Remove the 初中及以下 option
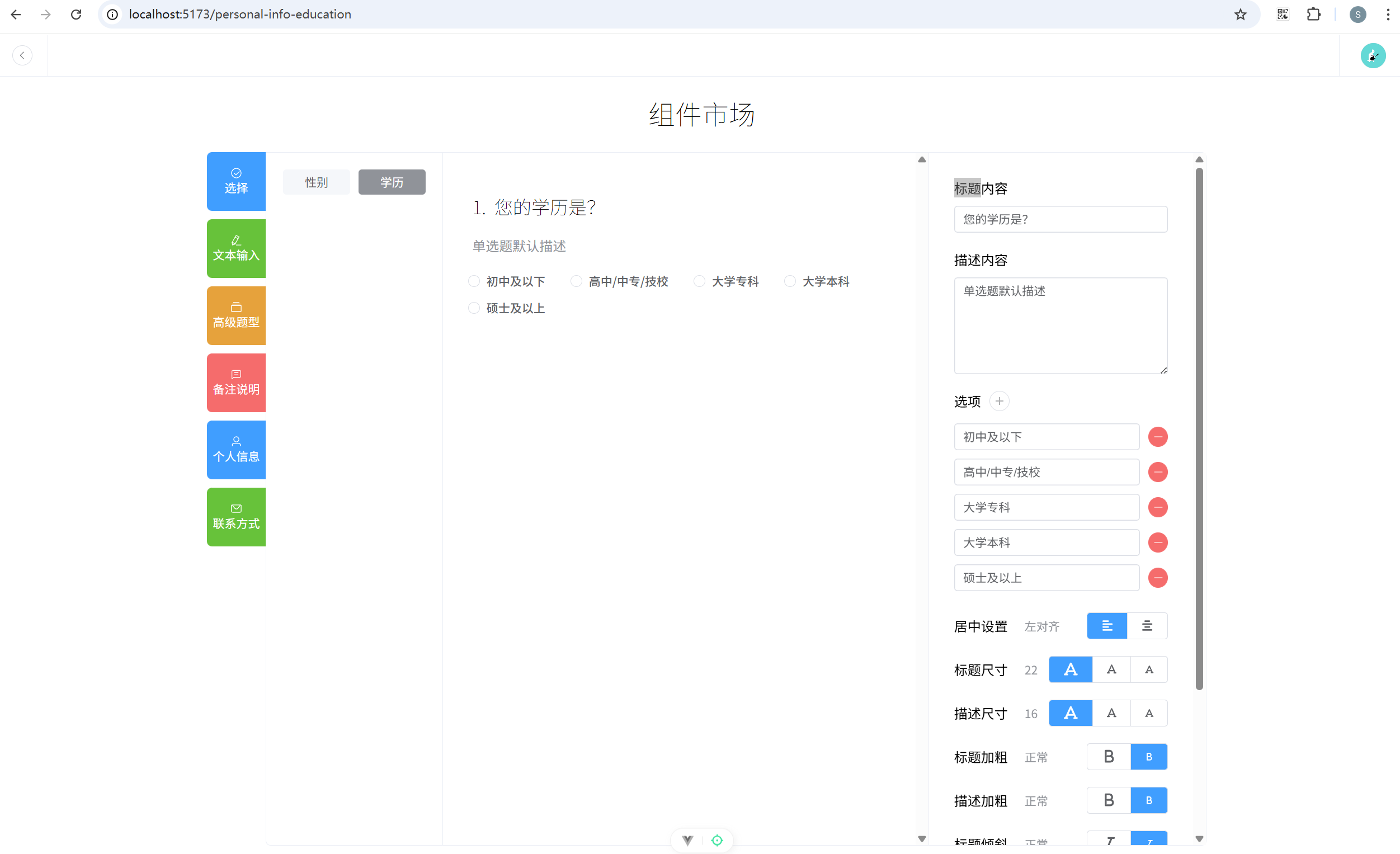Screen dimensions: 1400x854 [x=1157, y=437]
